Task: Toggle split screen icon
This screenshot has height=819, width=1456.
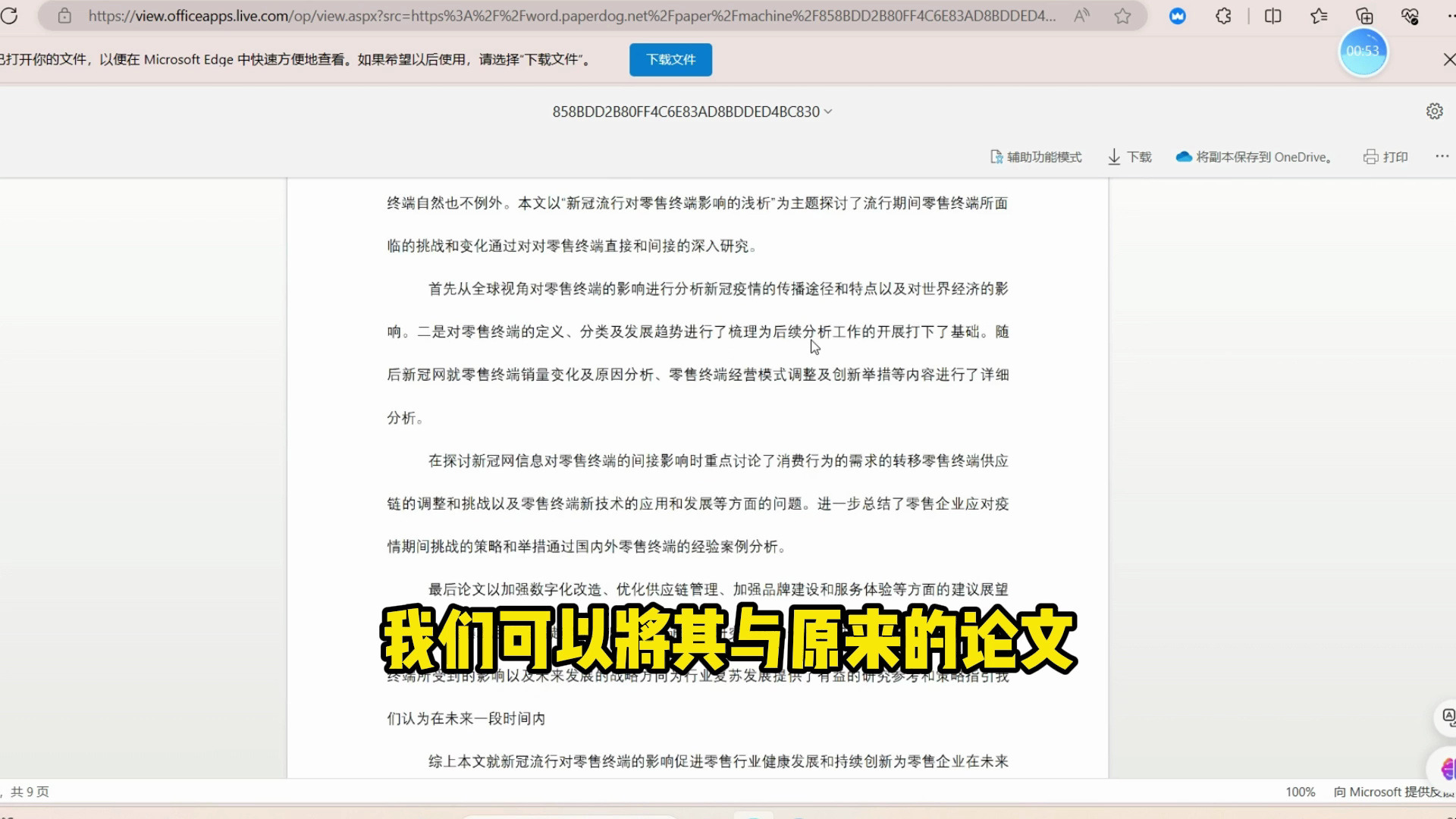Action: (1273, 16)
